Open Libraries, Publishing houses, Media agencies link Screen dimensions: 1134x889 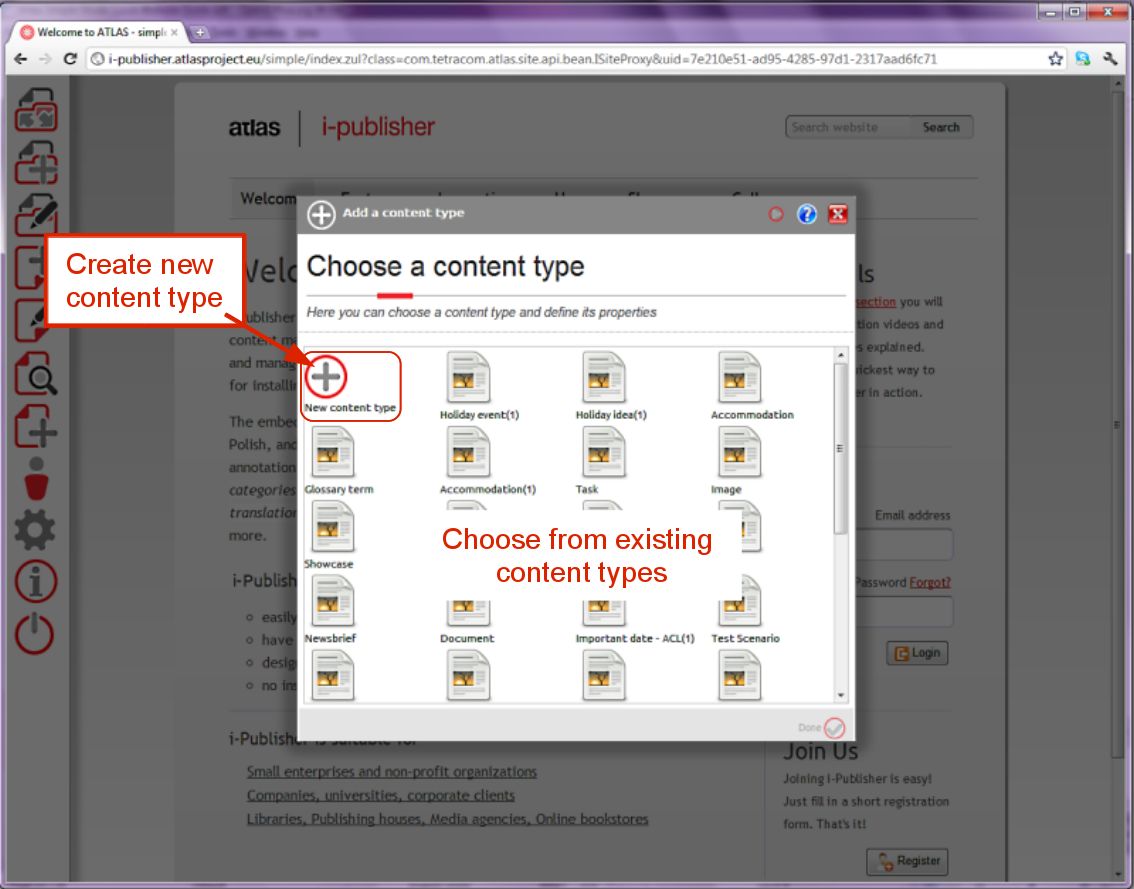448,820
